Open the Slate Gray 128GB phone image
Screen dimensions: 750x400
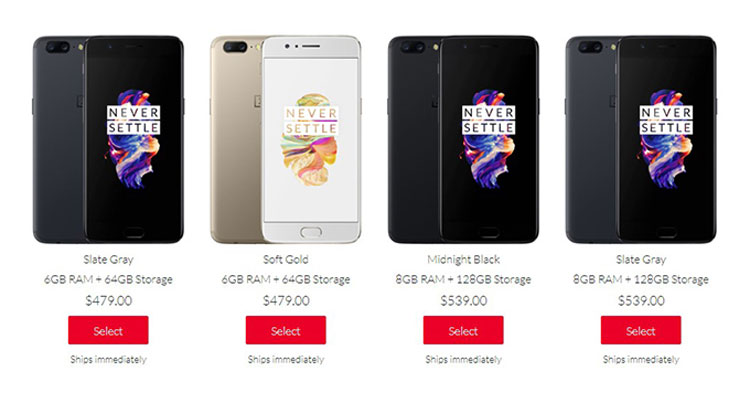(x=640, y=139)
